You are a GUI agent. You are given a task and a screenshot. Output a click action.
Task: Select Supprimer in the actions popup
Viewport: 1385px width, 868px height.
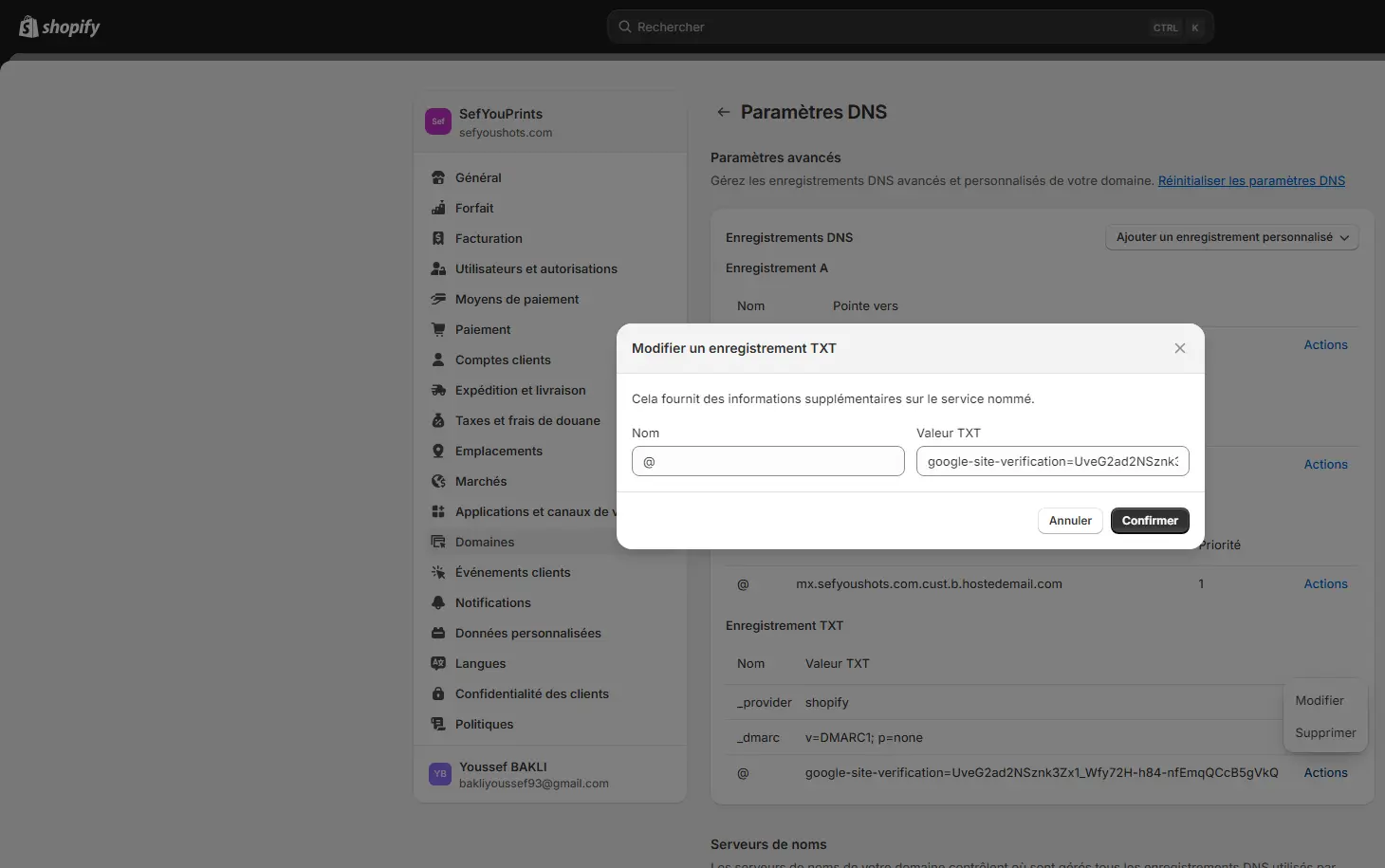1324,732
